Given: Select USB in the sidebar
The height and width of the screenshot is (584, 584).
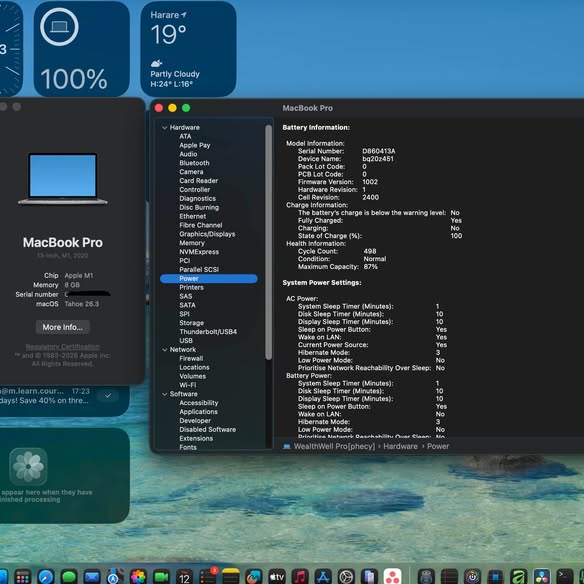Looking at the screenshot, I should pos(186,341).
